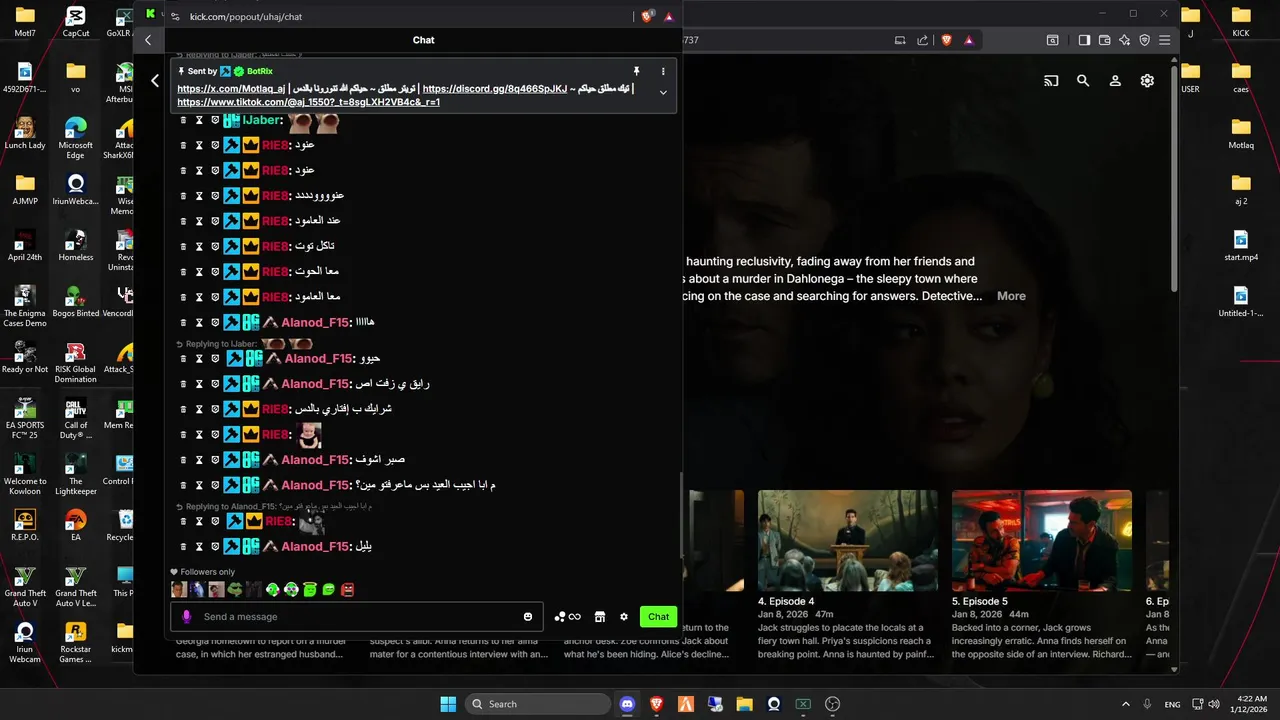Click the BotRix username in pinned message
The image size is (1280, 720).
259,71
